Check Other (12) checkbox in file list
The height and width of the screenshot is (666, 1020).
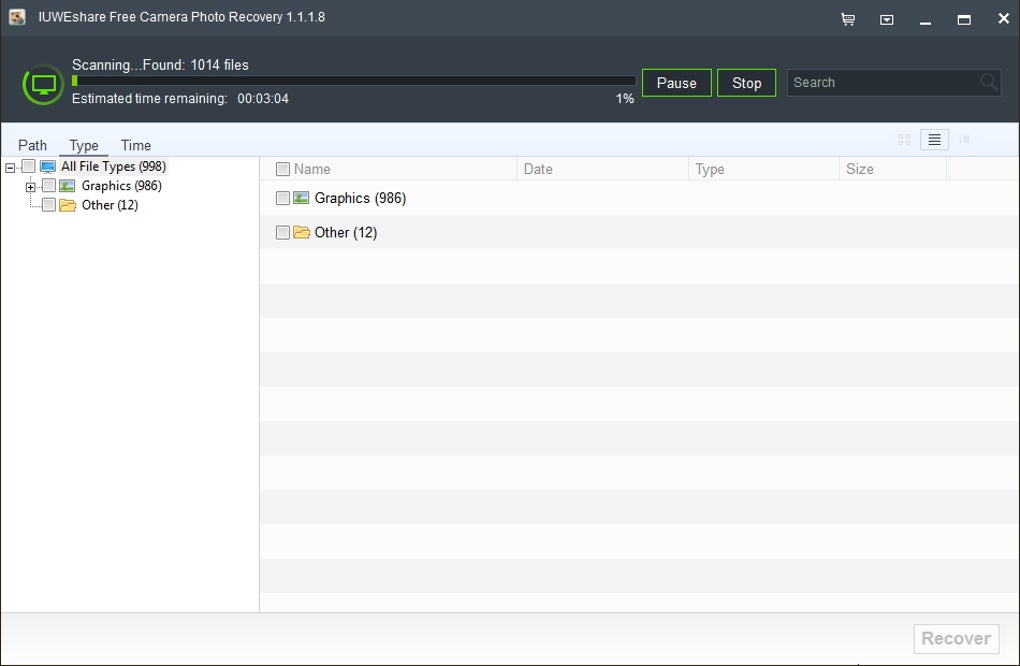[x=283, y=233]
